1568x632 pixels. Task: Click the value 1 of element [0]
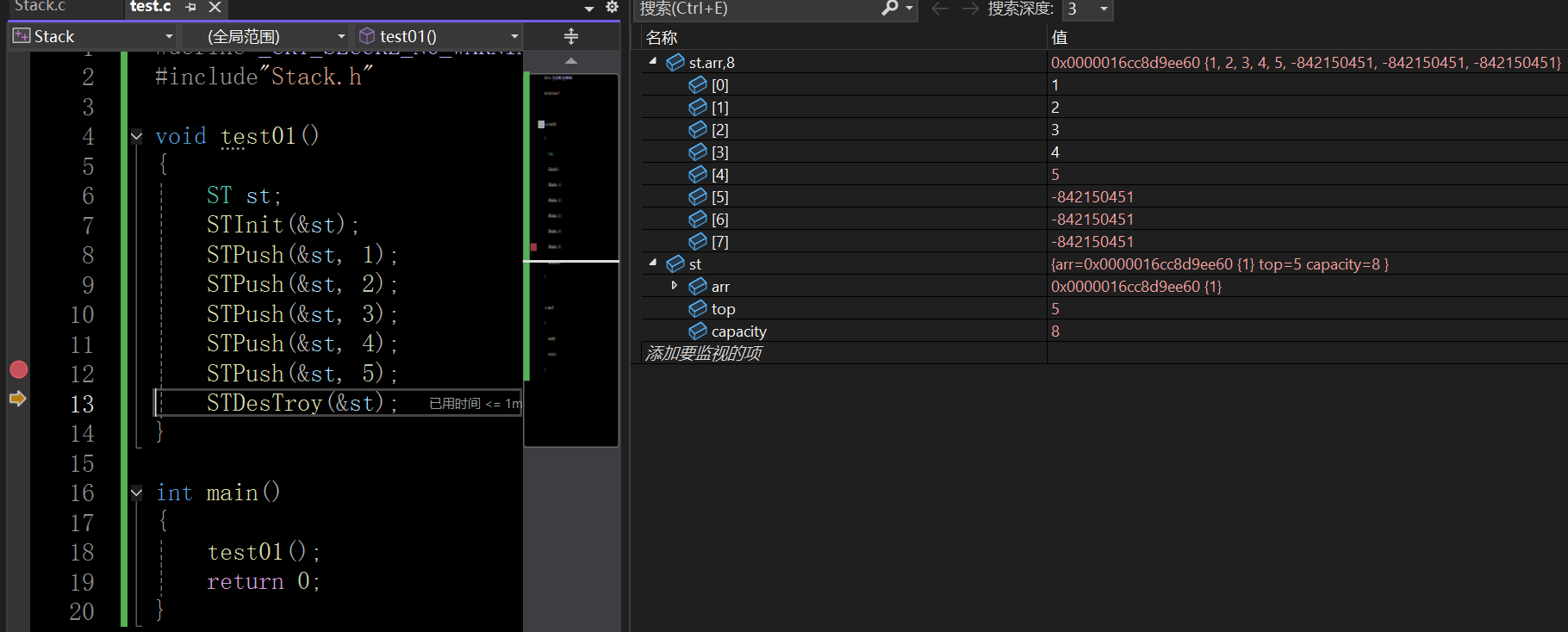(x=1055, y=84)
